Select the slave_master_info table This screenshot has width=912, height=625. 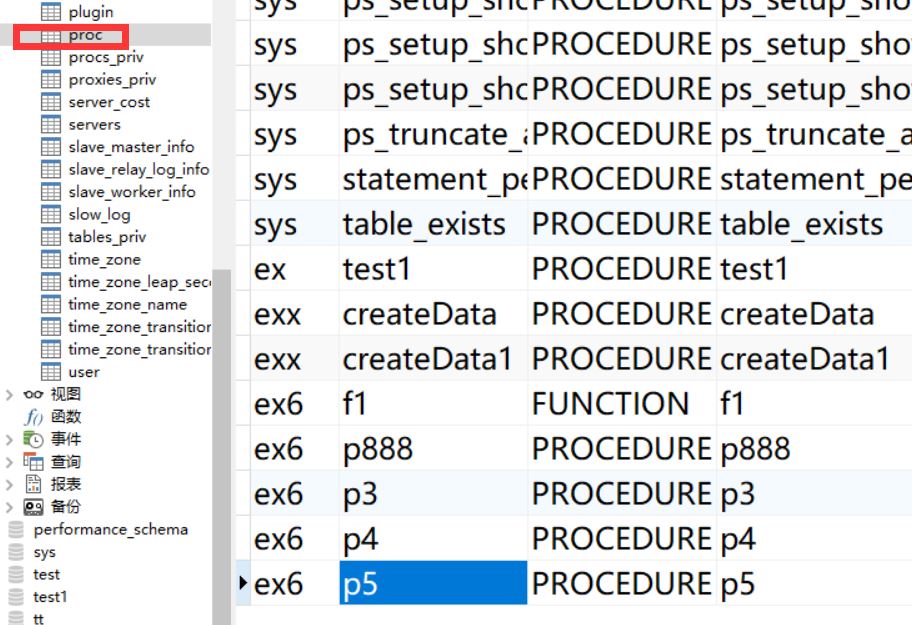131,147
